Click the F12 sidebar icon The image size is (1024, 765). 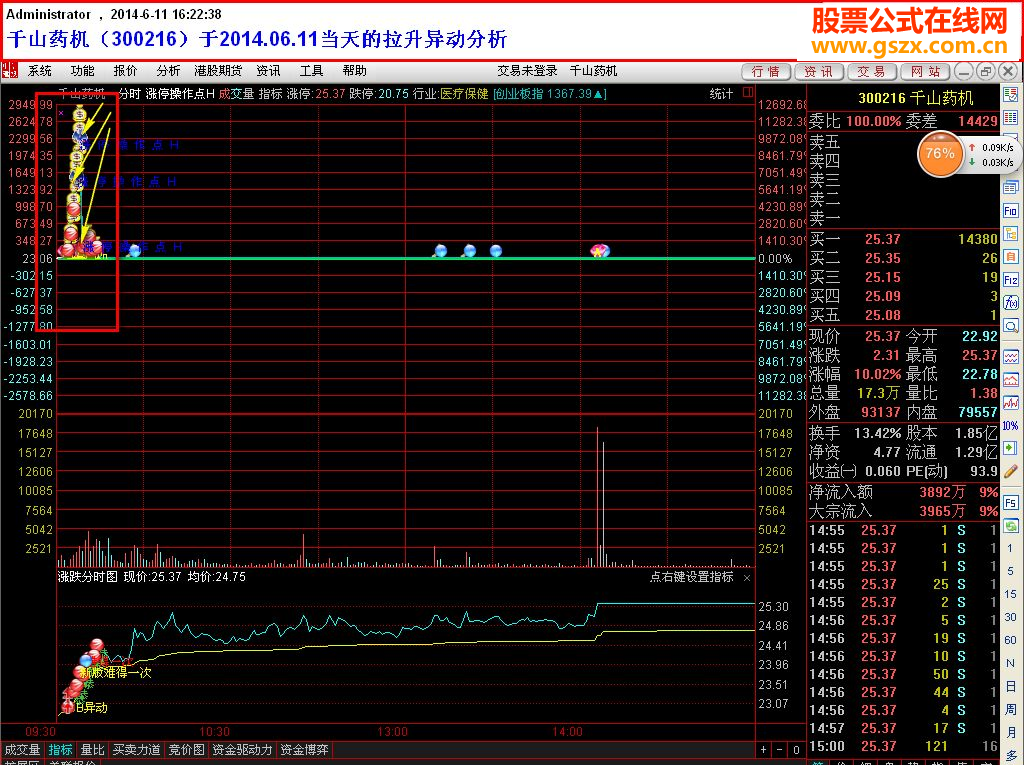point(1010,280)
